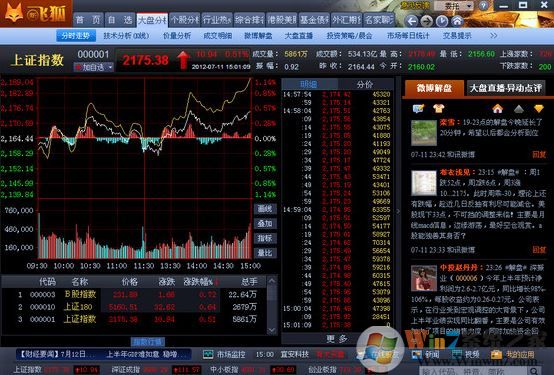Switch to 行业热点 main tab
Image resolution: width=554 pixels, height=375 pixels.
[x=217, y=20]
